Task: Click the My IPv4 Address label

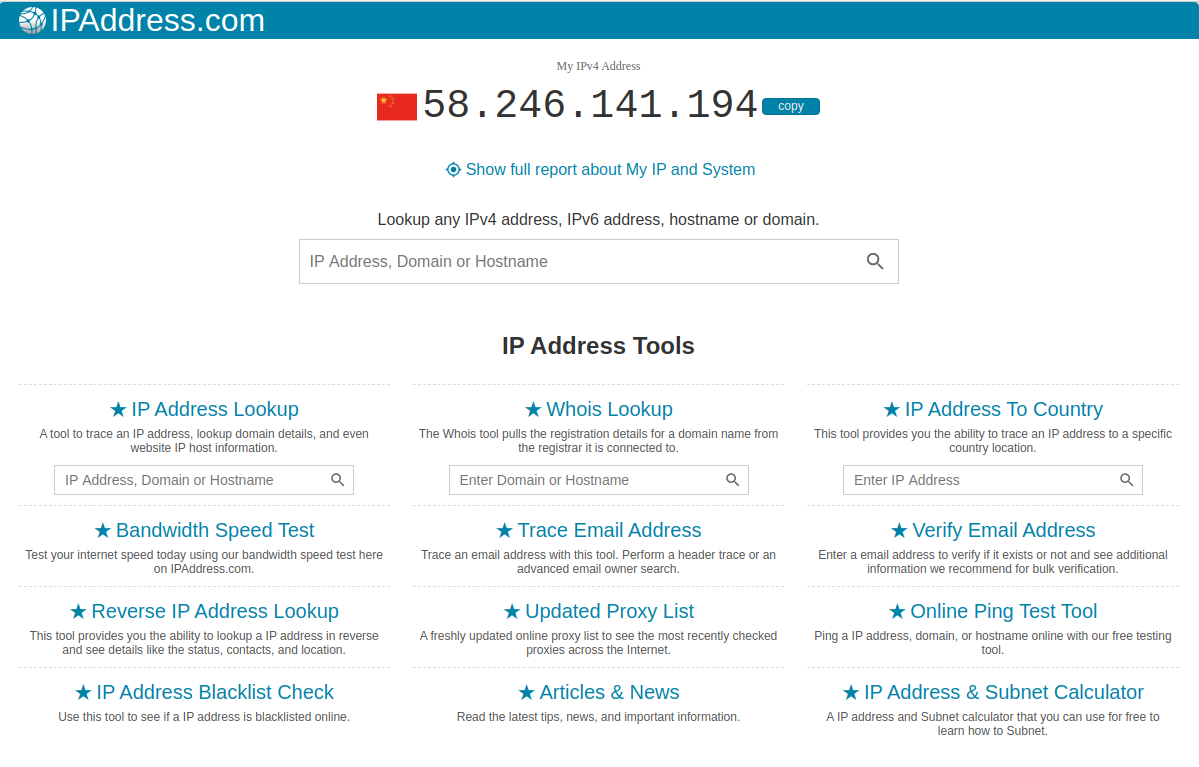Action: (599, 67)
